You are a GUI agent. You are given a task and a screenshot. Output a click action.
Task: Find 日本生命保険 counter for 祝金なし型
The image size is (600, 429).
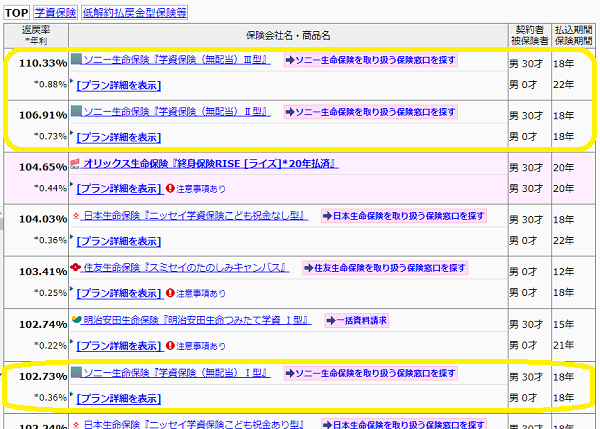point(404,216)
